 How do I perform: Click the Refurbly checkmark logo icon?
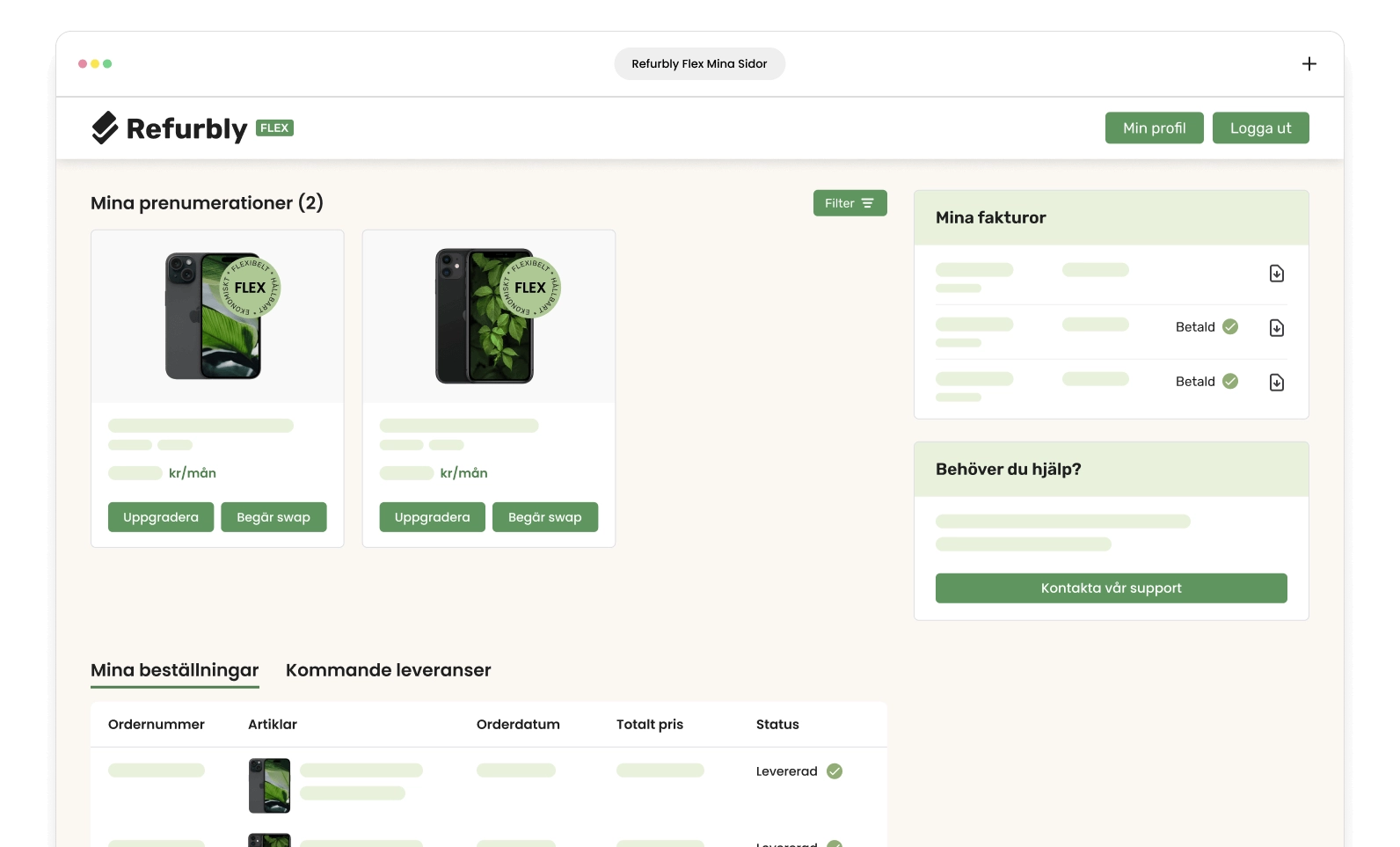(105, 128)
